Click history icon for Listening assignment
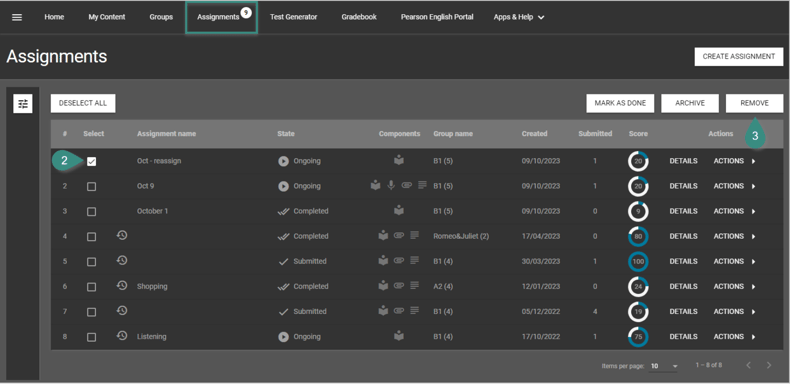The image size is (790, 384). pyautogui.click(x=122, y=336)
